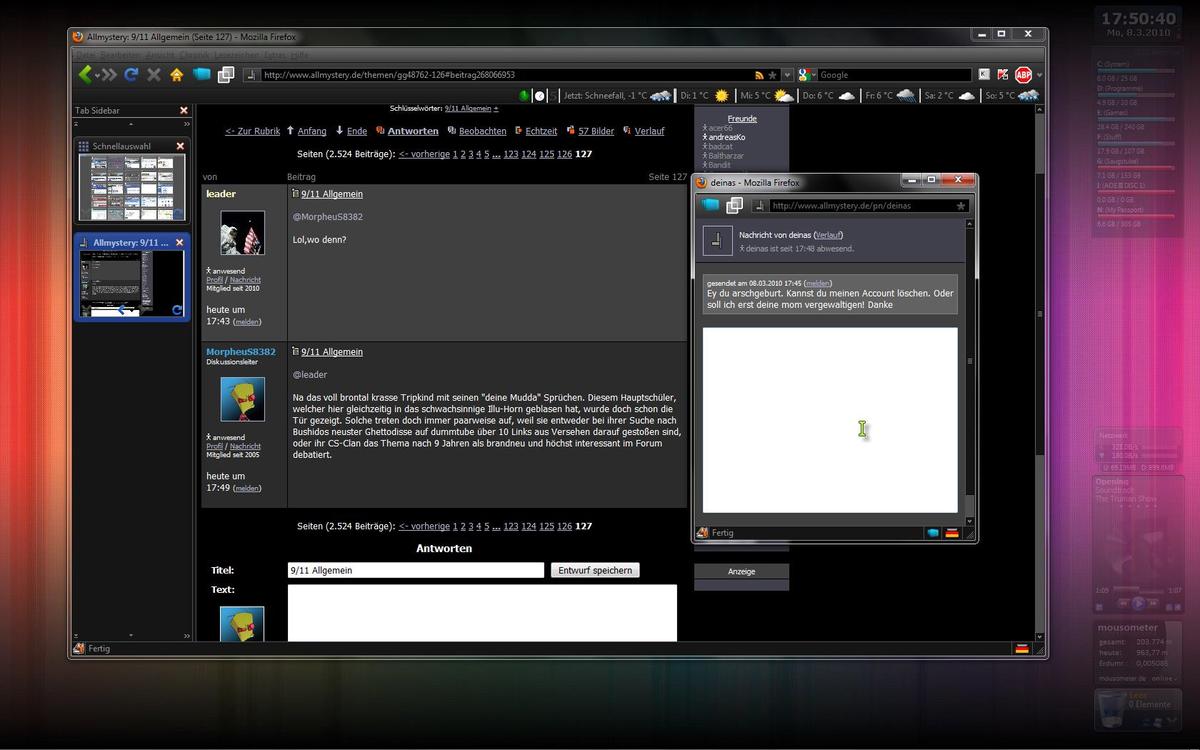
Task: Click play/pause on desktop music widget
Action: (x=1138, y=603)
